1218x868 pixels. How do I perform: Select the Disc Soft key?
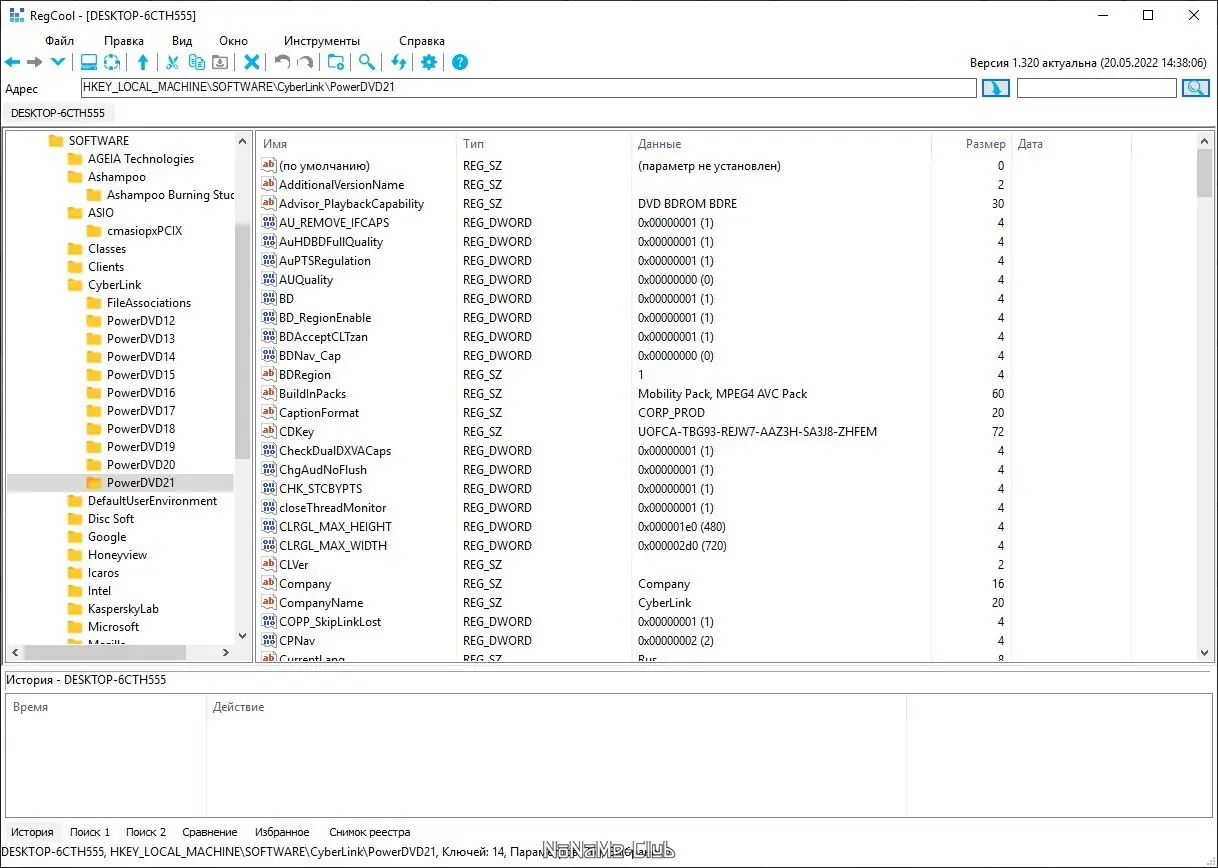click(x=111, y=519)
